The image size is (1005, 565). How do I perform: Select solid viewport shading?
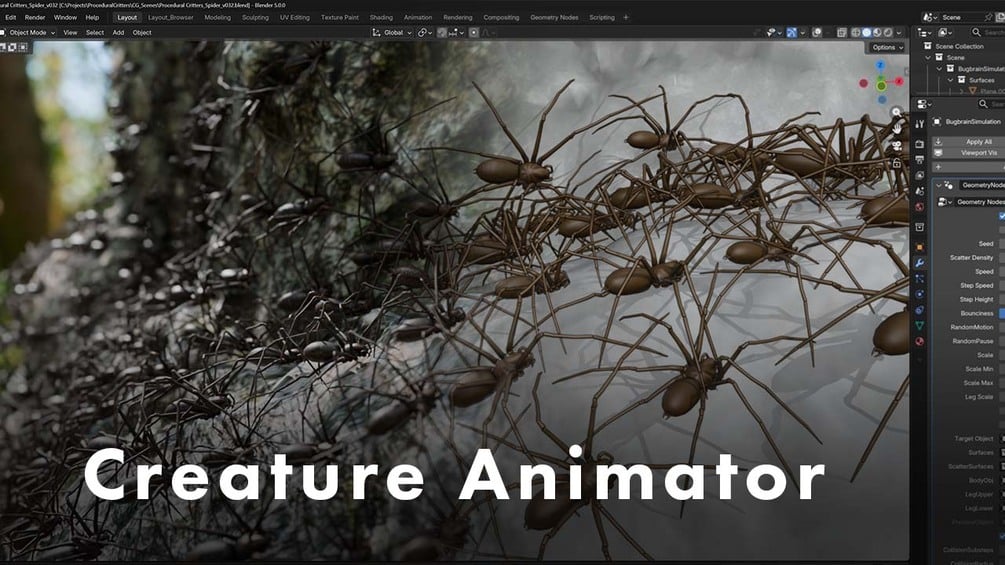pos(867,32)
